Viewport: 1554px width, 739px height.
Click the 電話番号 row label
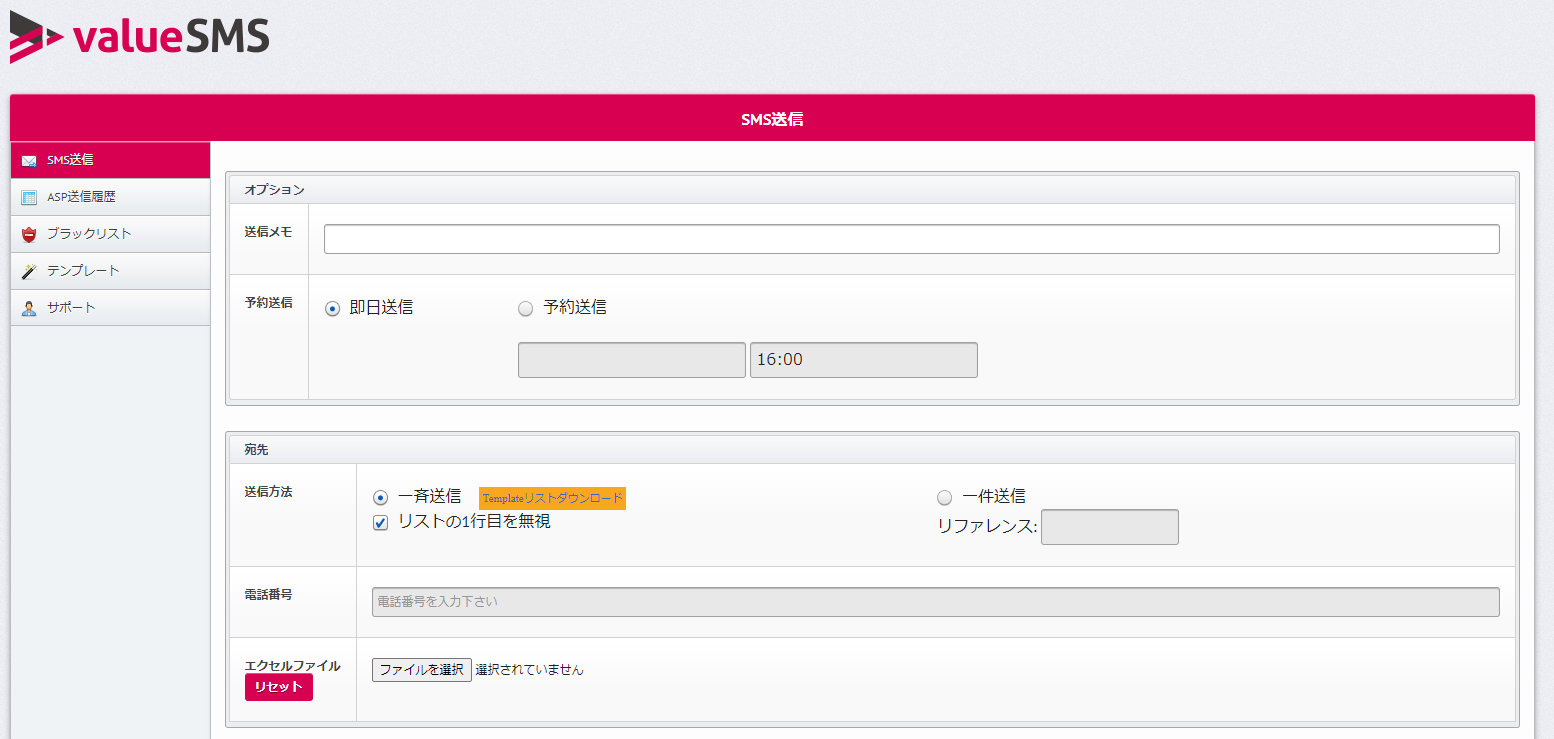pos(269,594)
